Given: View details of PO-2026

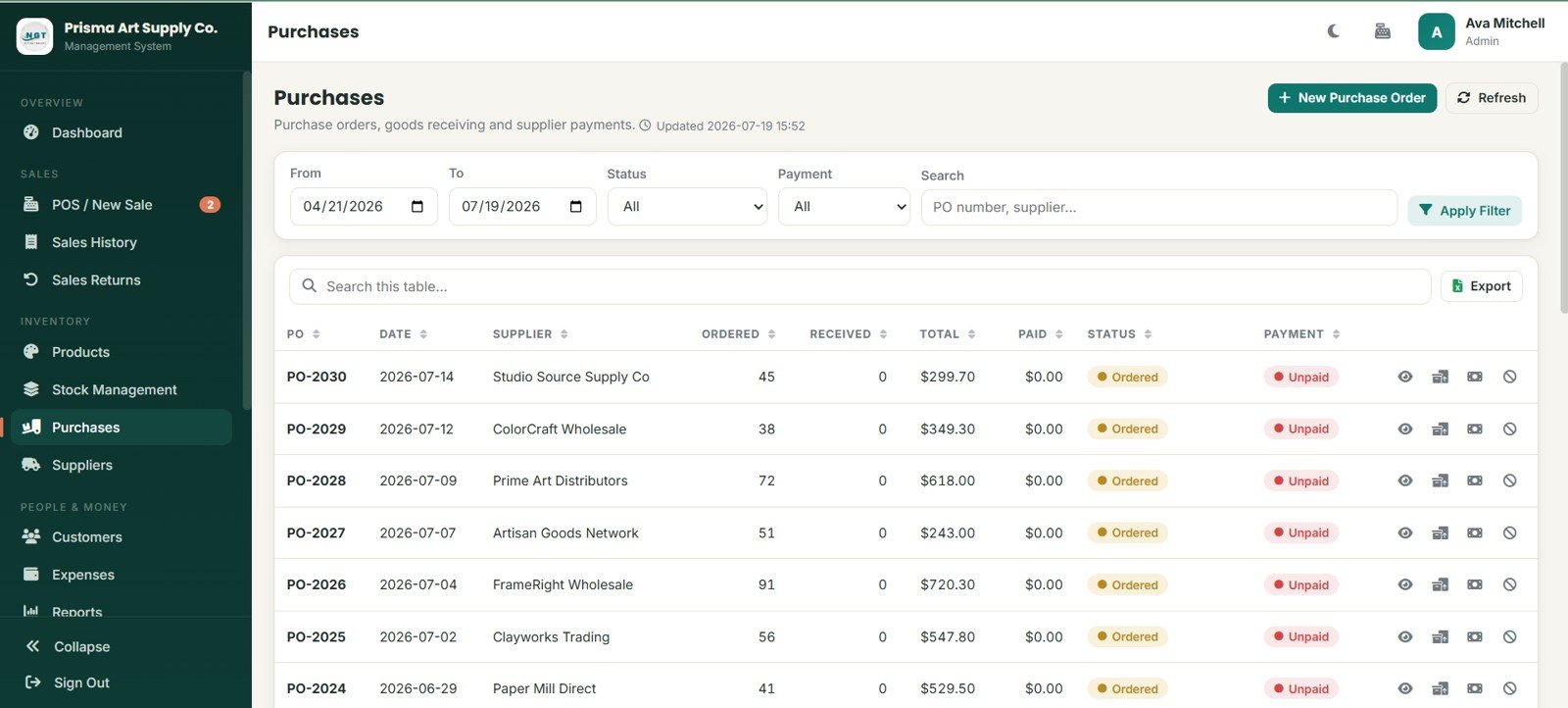Looking at the screenshot, I should point(1405,584).
